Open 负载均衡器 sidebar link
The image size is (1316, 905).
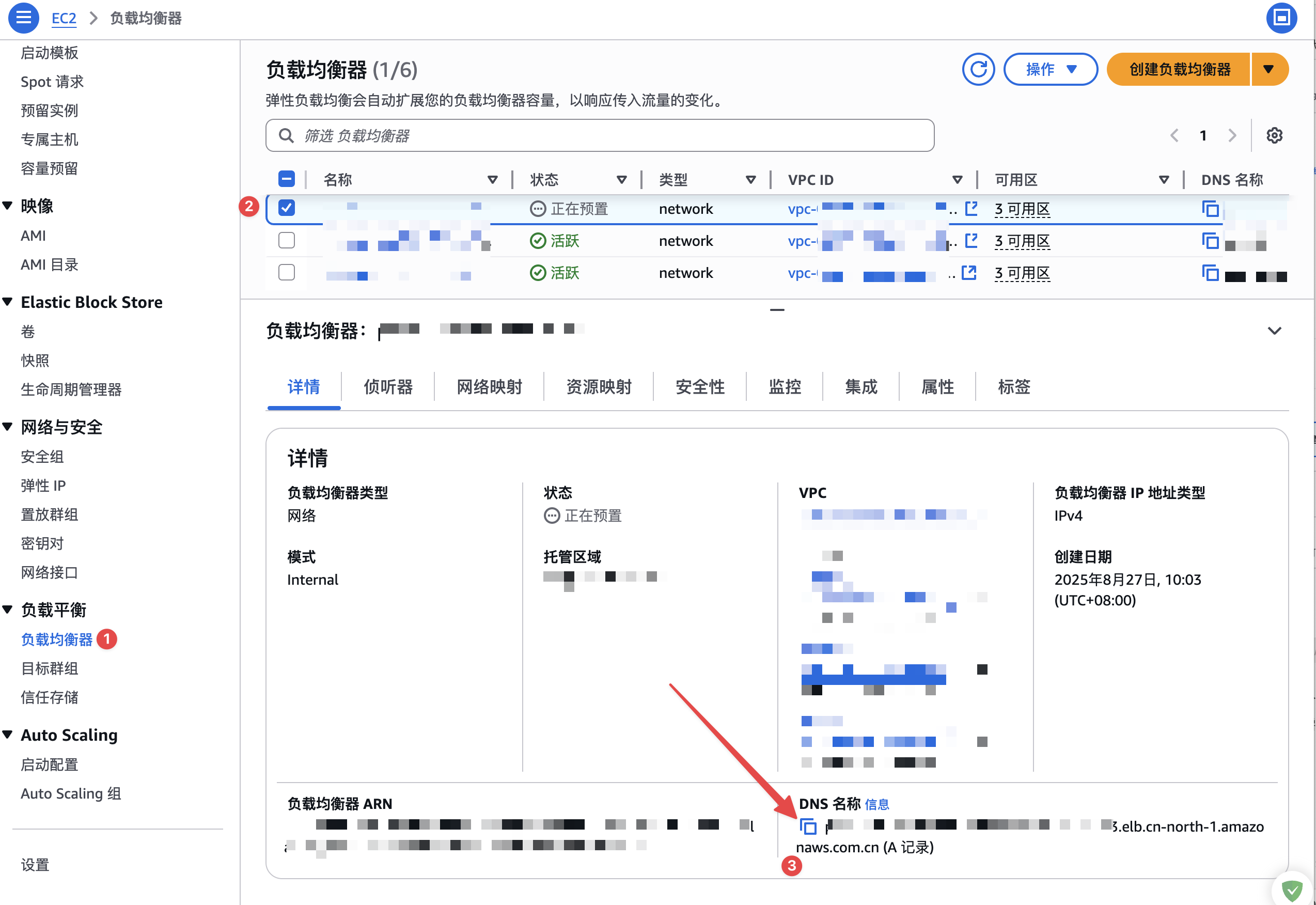57,639
